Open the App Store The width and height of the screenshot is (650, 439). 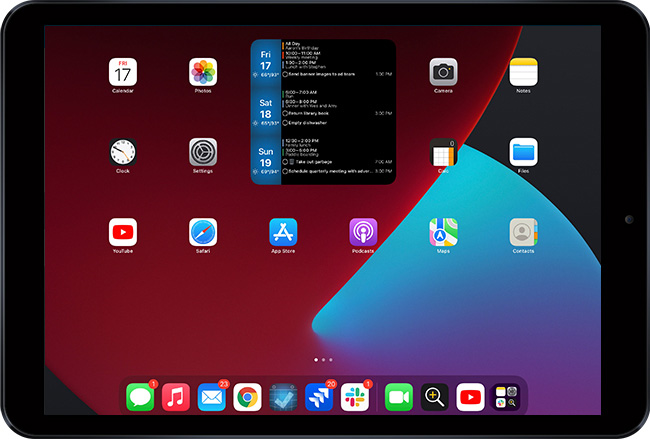283,232
